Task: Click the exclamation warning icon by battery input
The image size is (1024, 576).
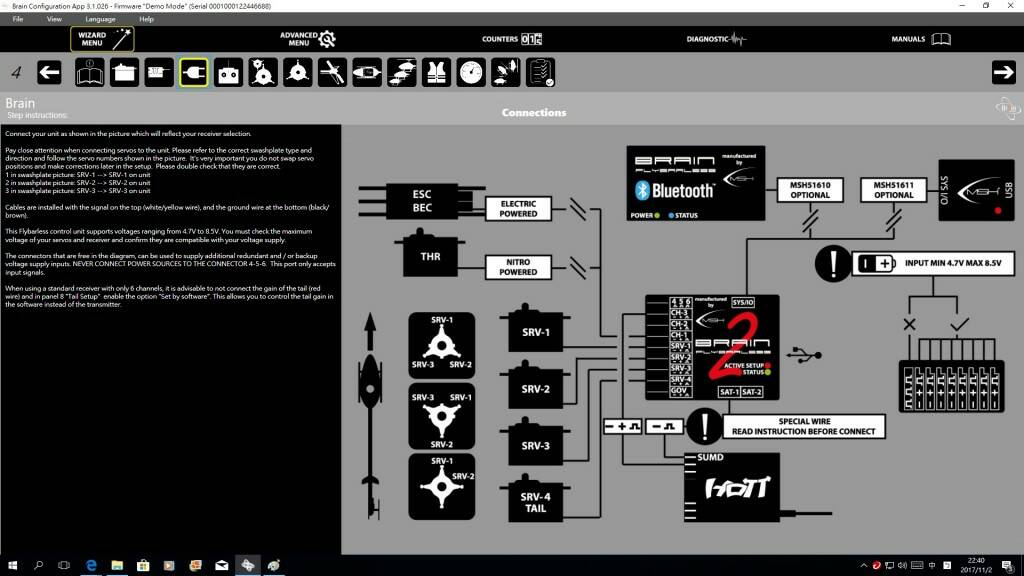Action: 833,263
